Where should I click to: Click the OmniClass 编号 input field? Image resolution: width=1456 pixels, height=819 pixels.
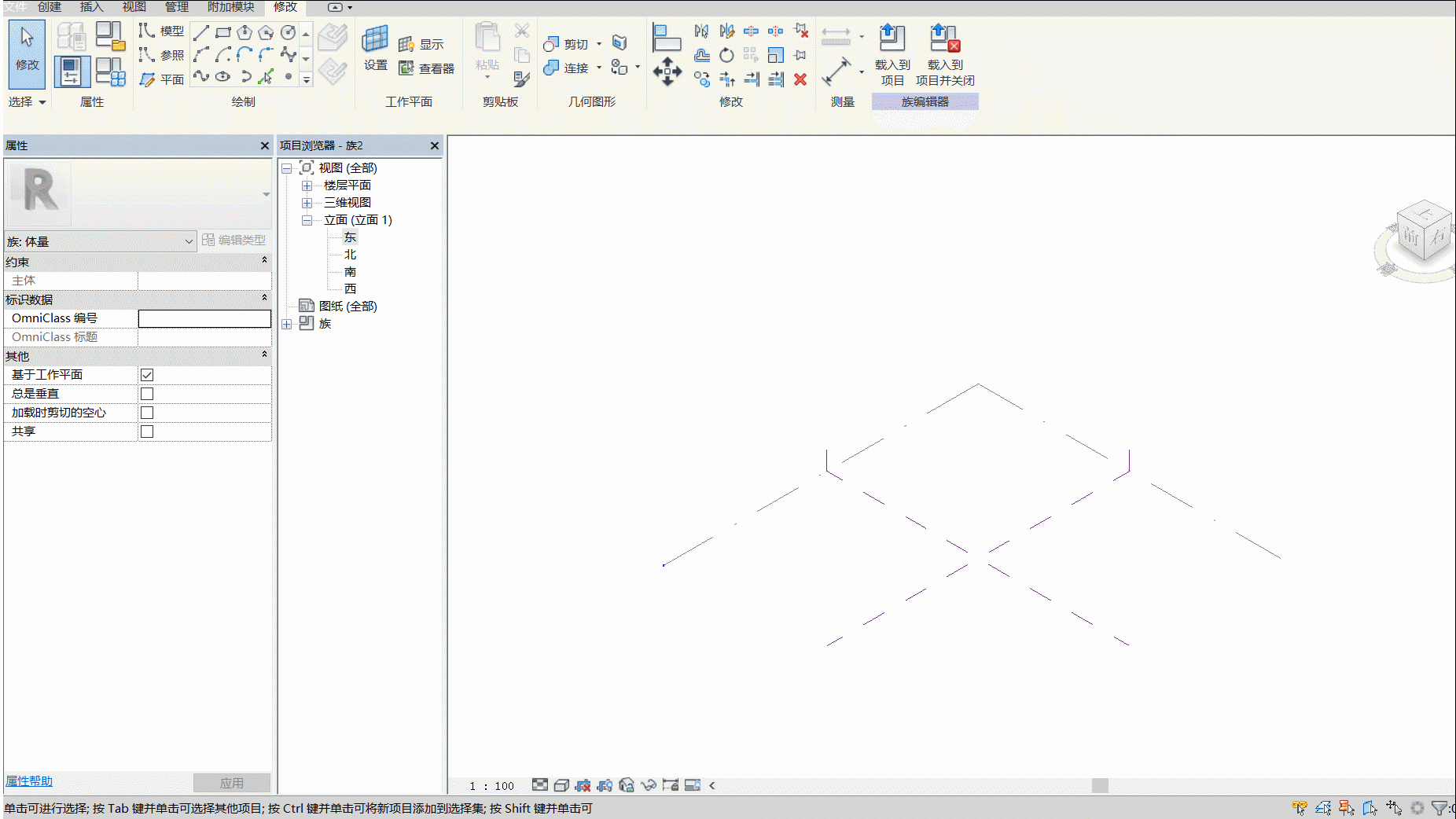coord(204,318)
